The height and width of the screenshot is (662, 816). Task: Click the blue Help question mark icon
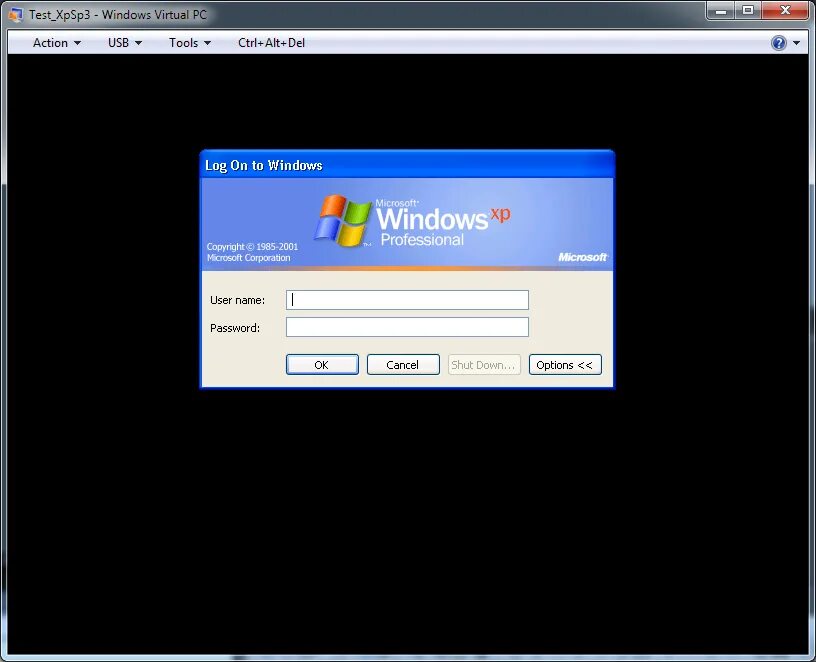point(779,43)
